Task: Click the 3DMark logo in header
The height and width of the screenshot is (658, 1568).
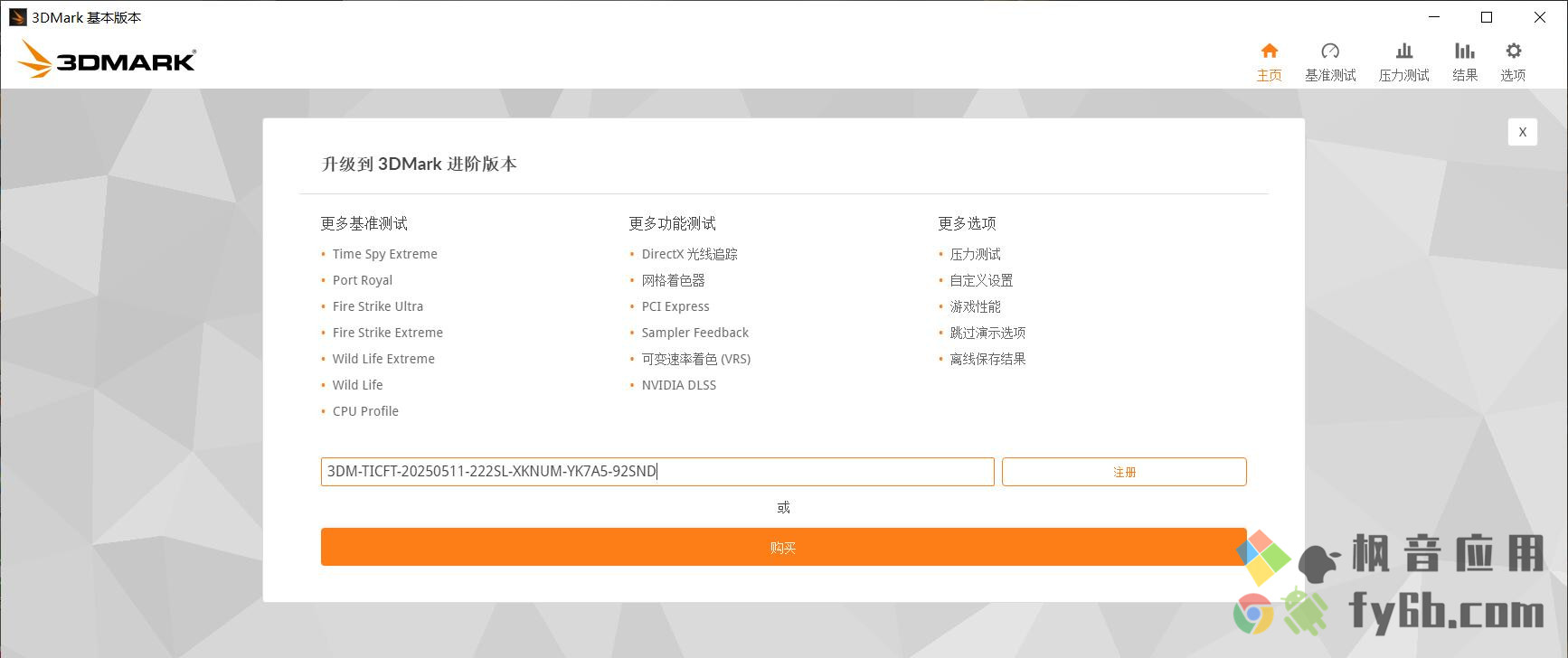Action: click(107, 60)
